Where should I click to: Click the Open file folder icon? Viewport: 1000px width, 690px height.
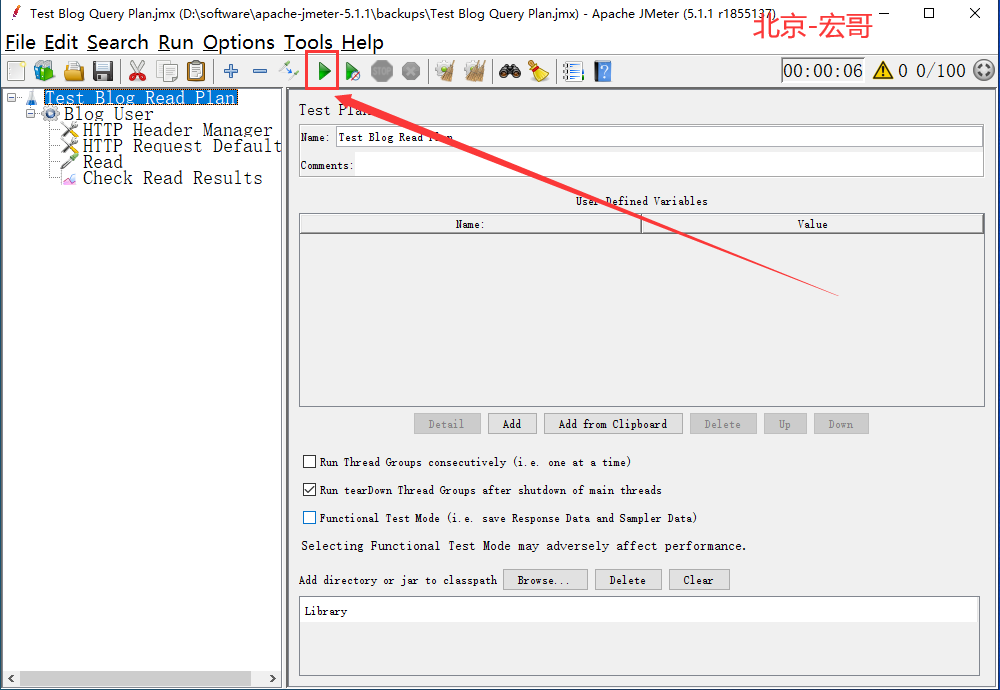(73, 71)
